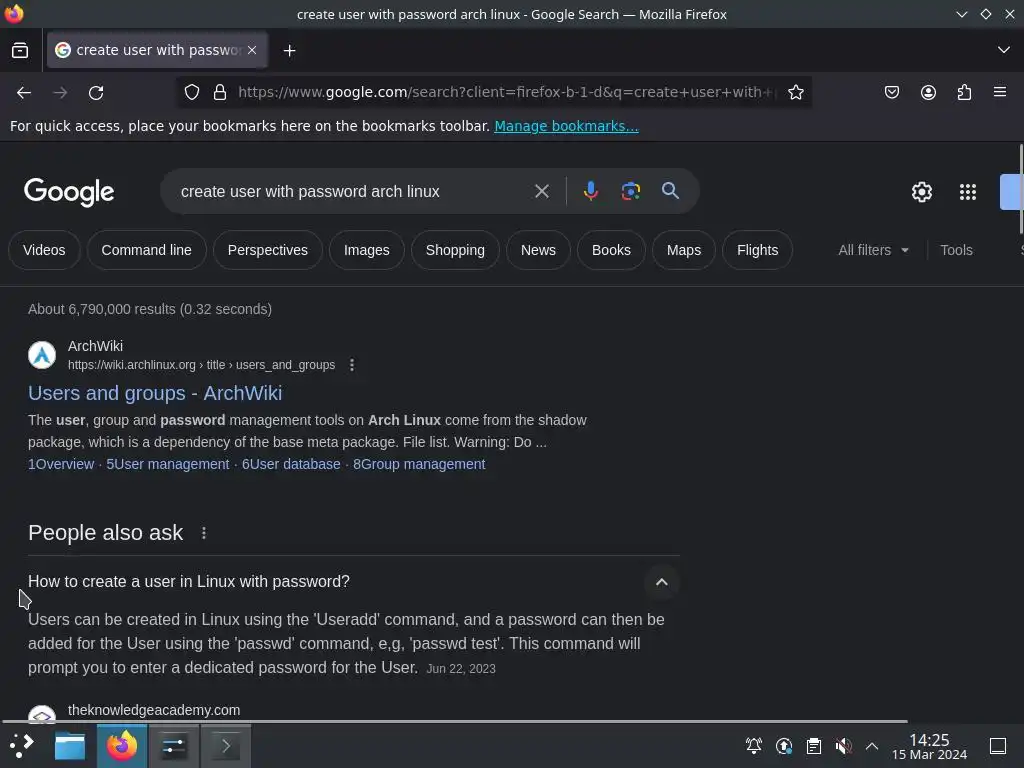Open the terminal from the taskbar
This screenshot has height=768, width=1024.
click(225, 746)
